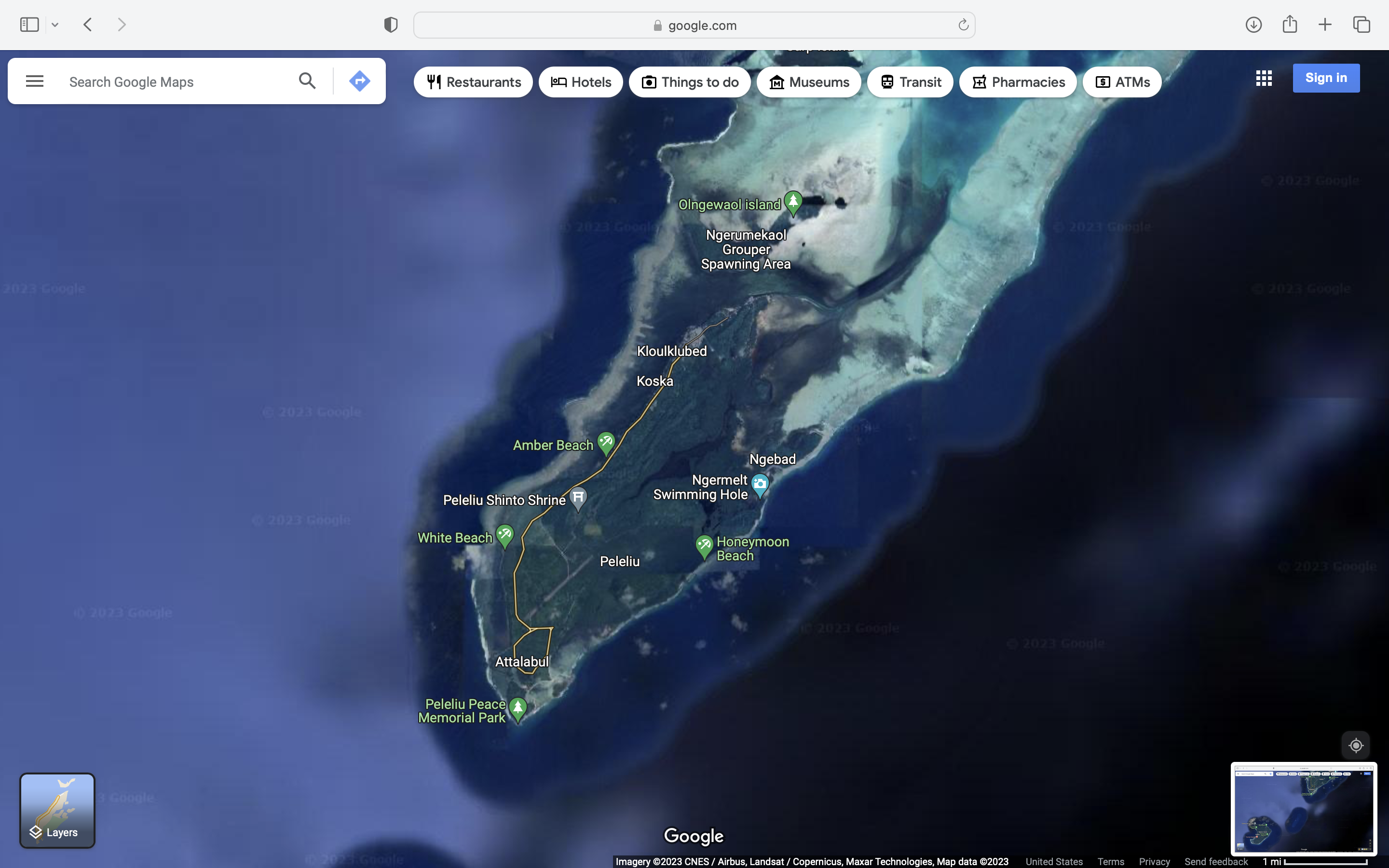
Task: Click the privacy report shield icon
Action: (x=390, y=25)
